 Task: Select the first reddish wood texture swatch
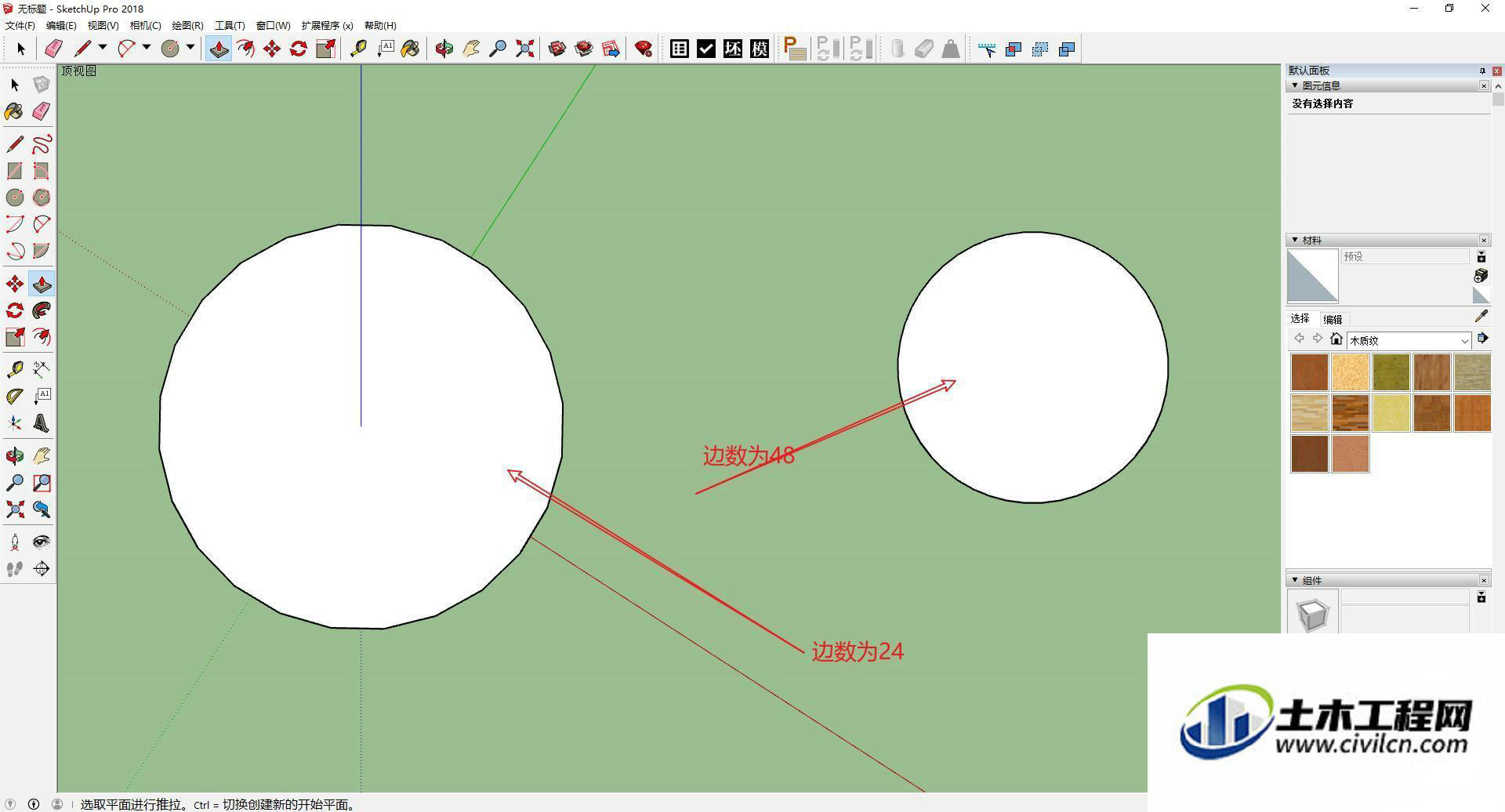[1310, 372]
